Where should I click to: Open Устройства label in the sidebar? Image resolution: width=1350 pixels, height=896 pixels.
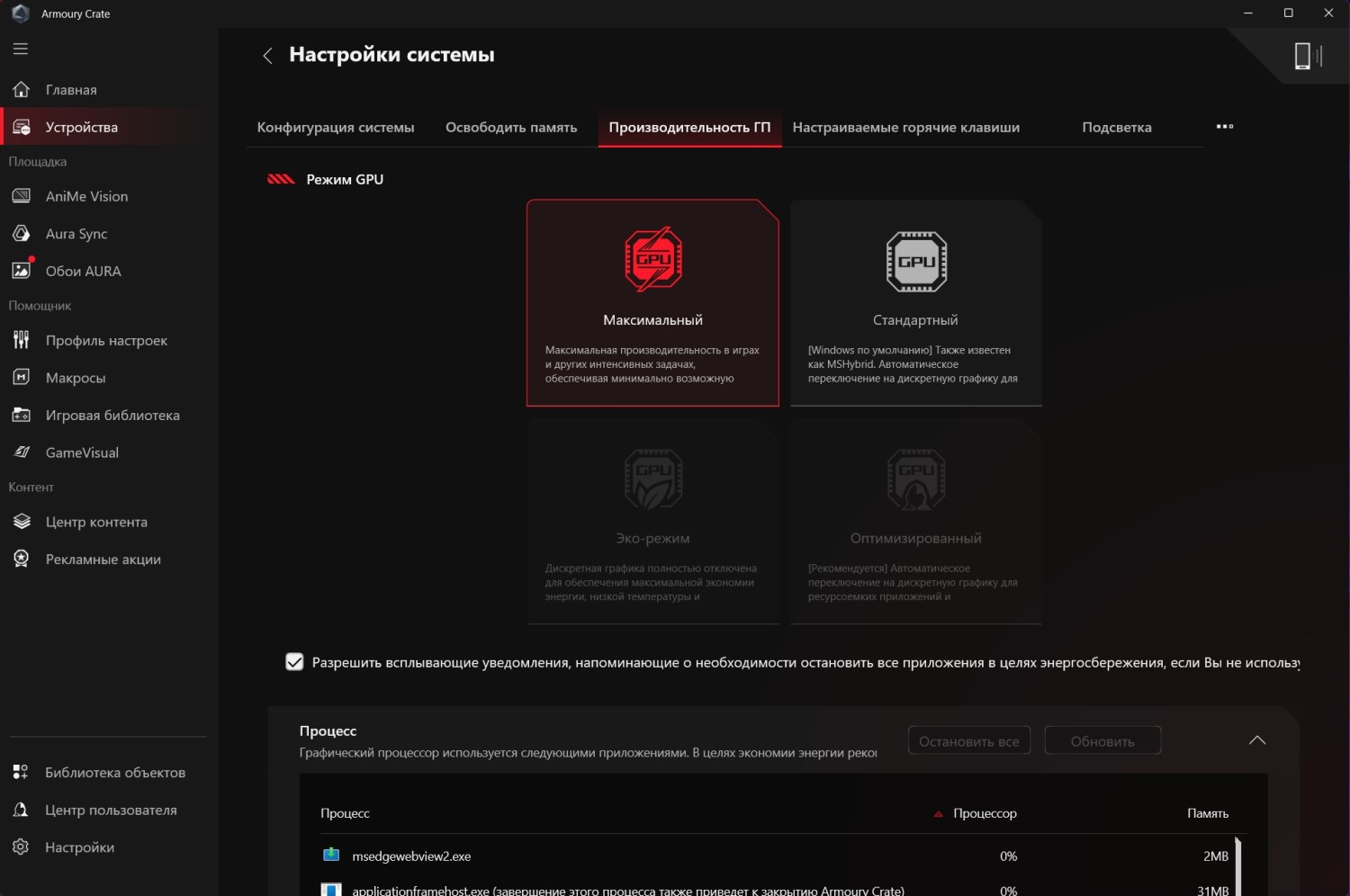pyautogui.click(x=82, y=128)
